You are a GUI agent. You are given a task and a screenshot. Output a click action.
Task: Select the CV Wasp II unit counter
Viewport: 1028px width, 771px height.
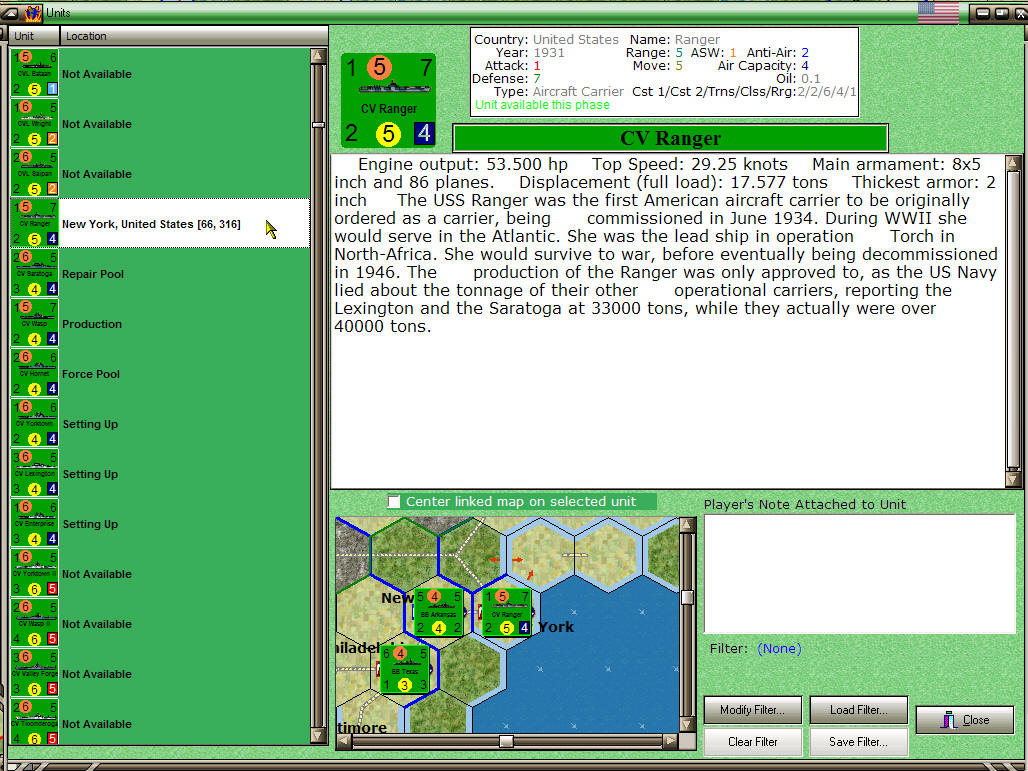(x=35, y=623)
